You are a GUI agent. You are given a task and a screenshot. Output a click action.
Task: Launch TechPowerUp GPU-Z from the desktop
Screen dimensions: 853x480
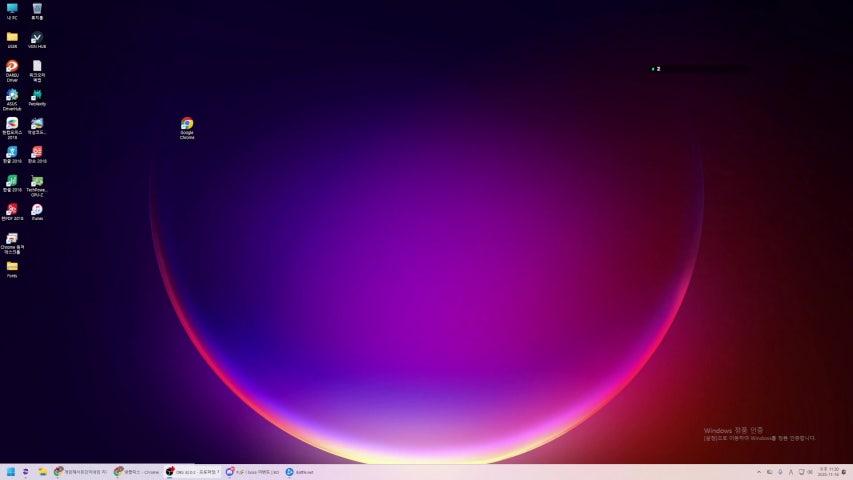pos(37,181)
